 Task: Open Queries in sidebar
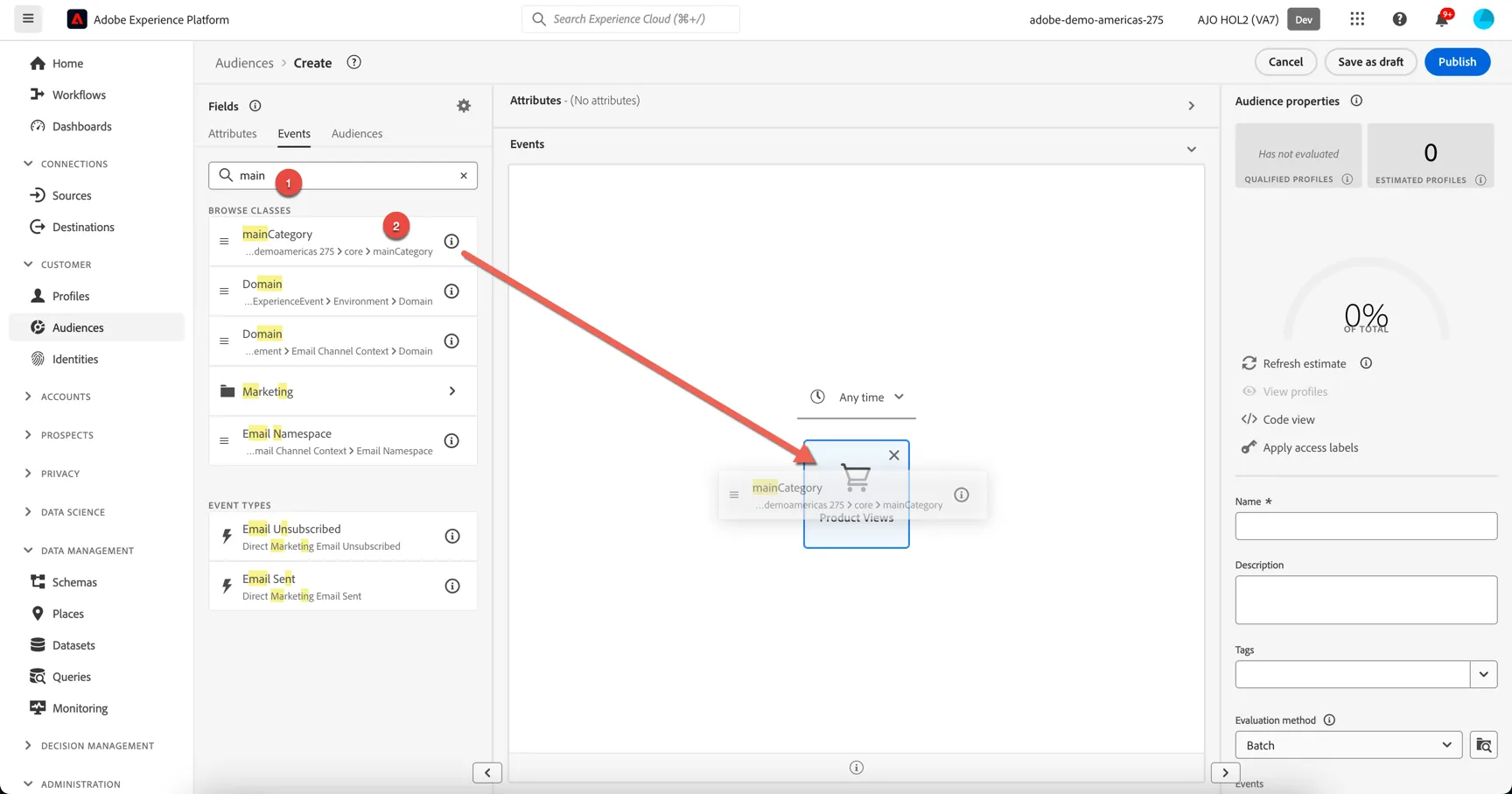(x=71, y=677)
